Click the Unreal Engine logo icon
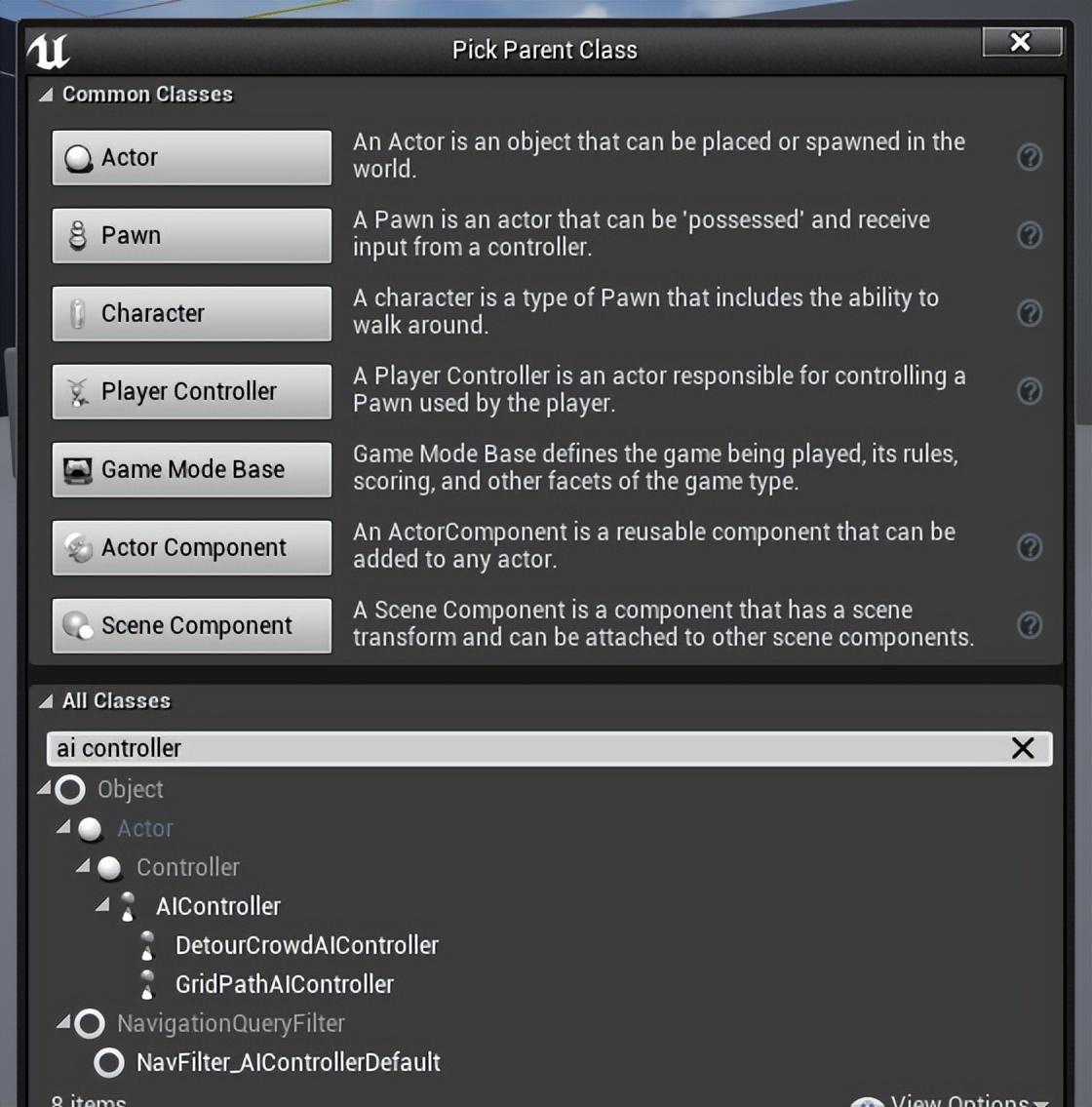The height and width of the screenshot is (1107, 1092). (48, 51)
